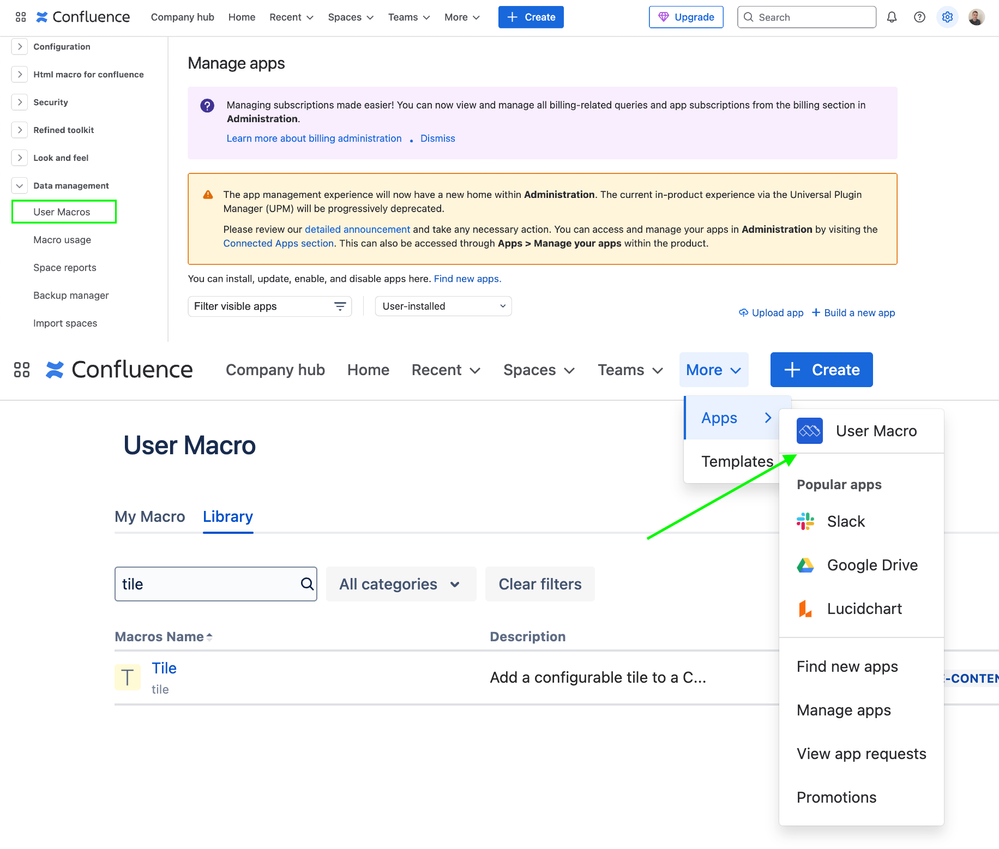
Task: Open the help question mark icon
Action: point(919,17)
